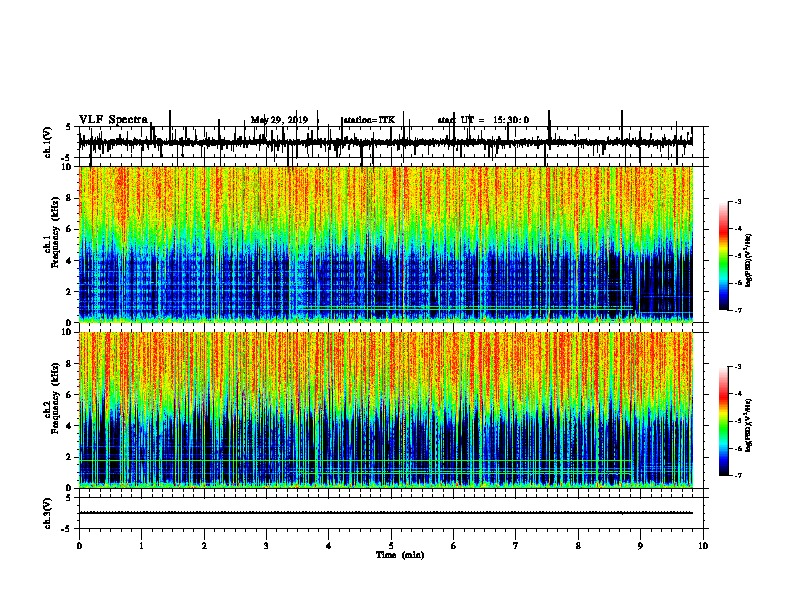This screenshot has height=612, width=792.
Task: Click the time axis tick label "3"
Action: (x=266, y=546)
